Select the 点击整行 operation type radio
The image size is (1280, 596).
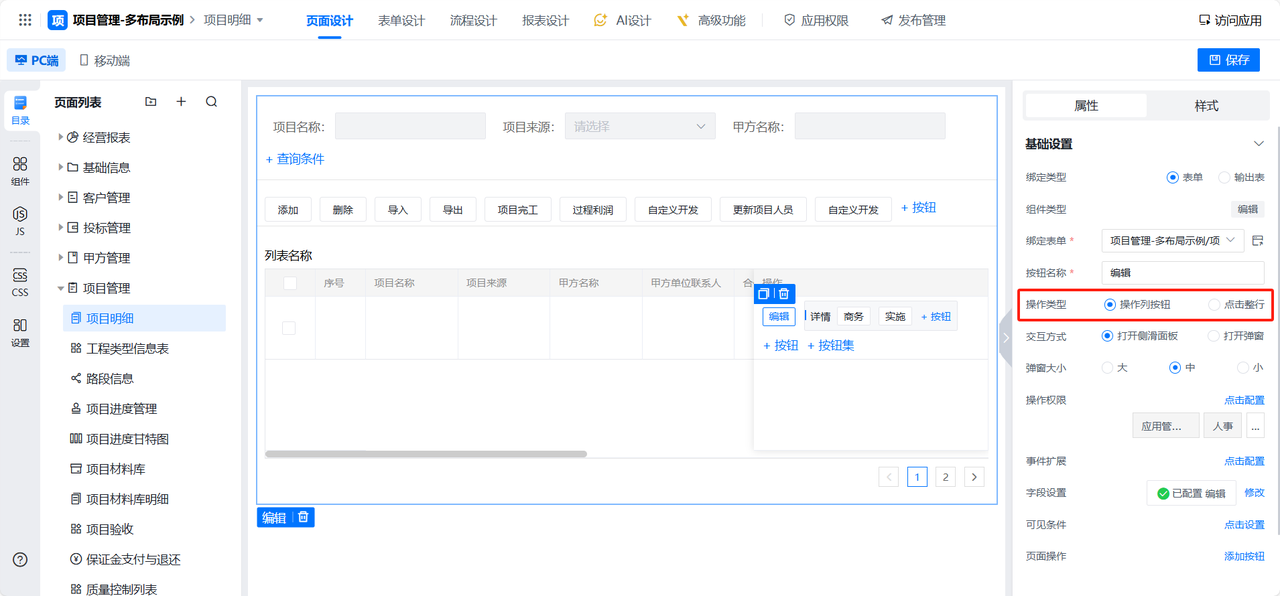tap(1214, 304)
